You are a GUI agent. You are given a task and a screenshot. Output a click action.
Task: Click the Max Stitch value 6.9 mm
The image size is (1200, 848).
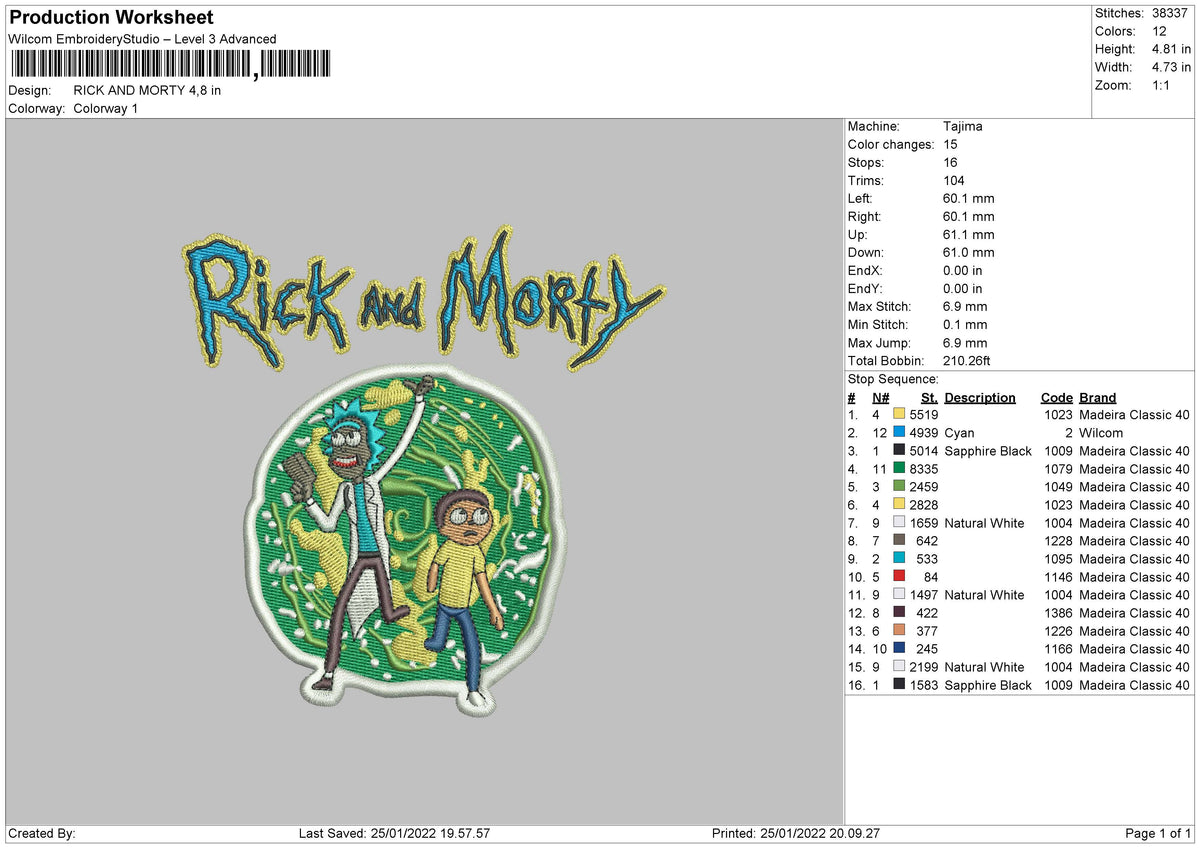pos(965,306)
